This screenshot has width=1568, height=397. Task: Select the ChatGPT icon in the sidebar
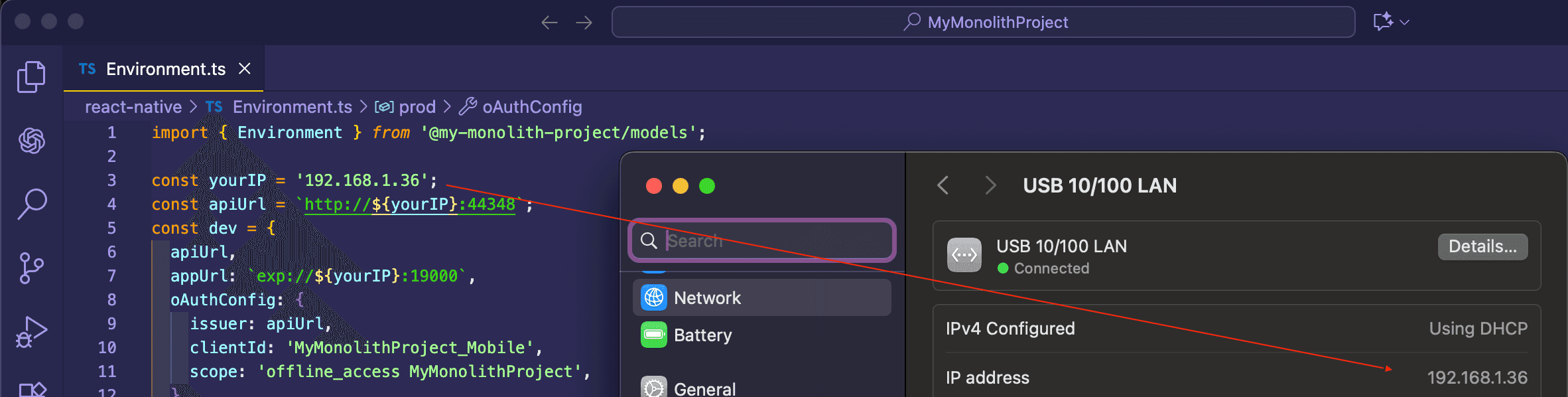[31, 139]
